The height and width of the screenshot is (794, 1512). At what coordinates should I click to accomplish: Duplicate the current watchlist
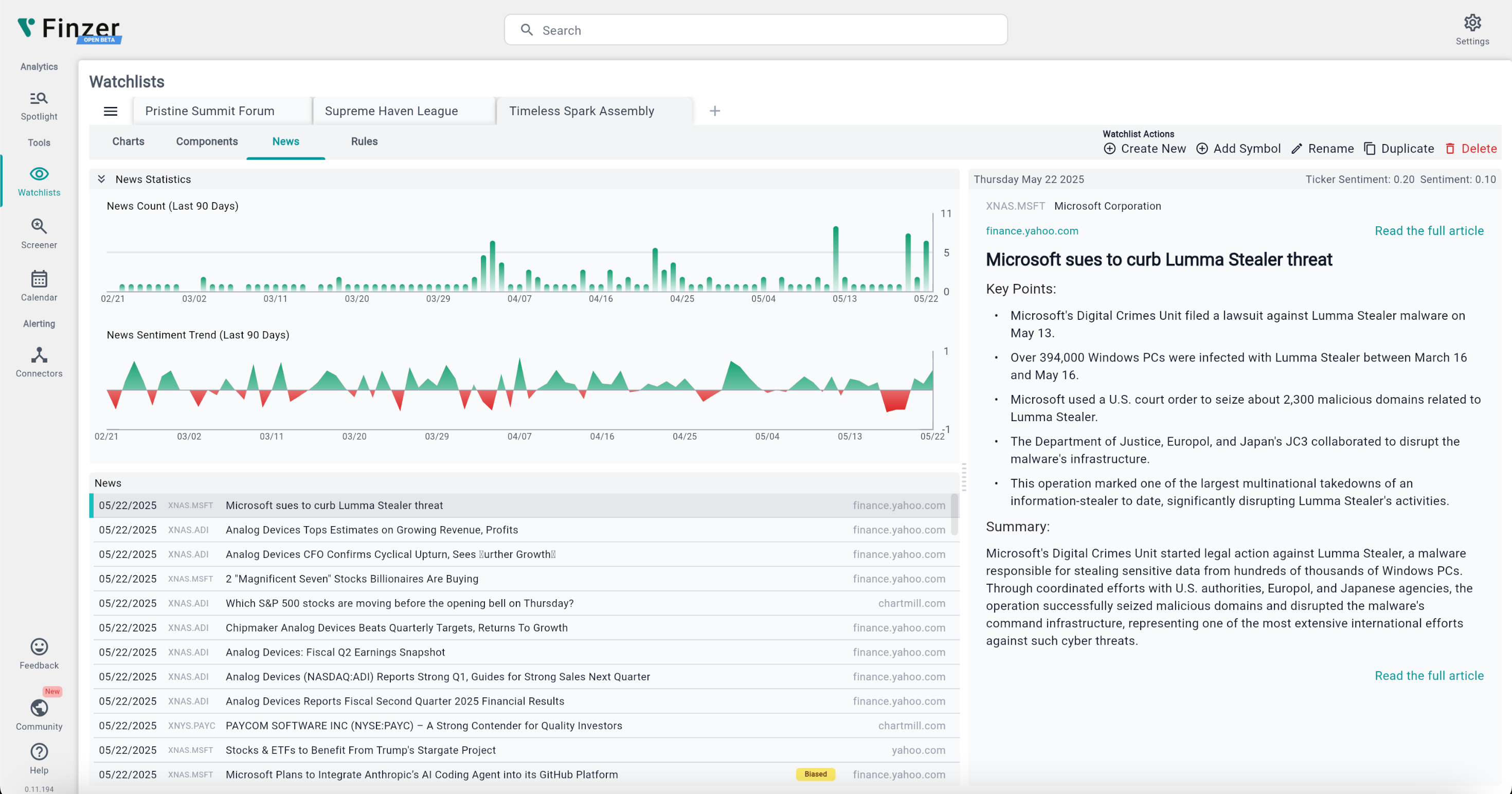tap(1399, 149)
